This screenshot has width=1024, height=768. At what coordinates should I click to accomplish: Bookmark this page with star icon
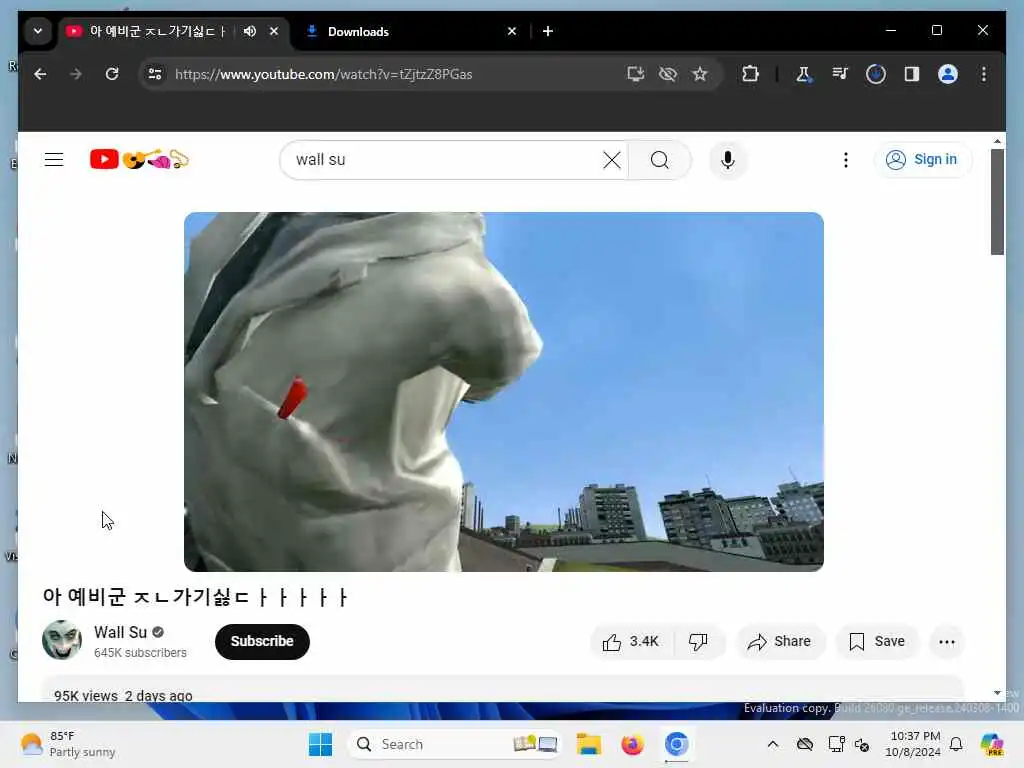pyautogui.click(x=700, y=74)
